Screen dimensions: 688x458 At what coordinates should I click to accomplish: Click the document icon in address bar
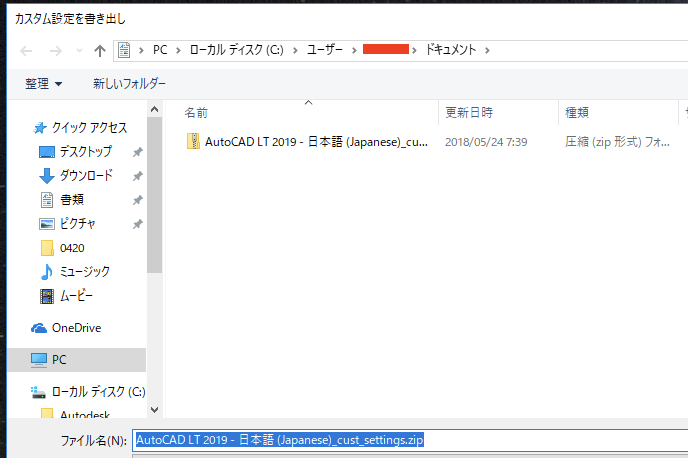124,50
